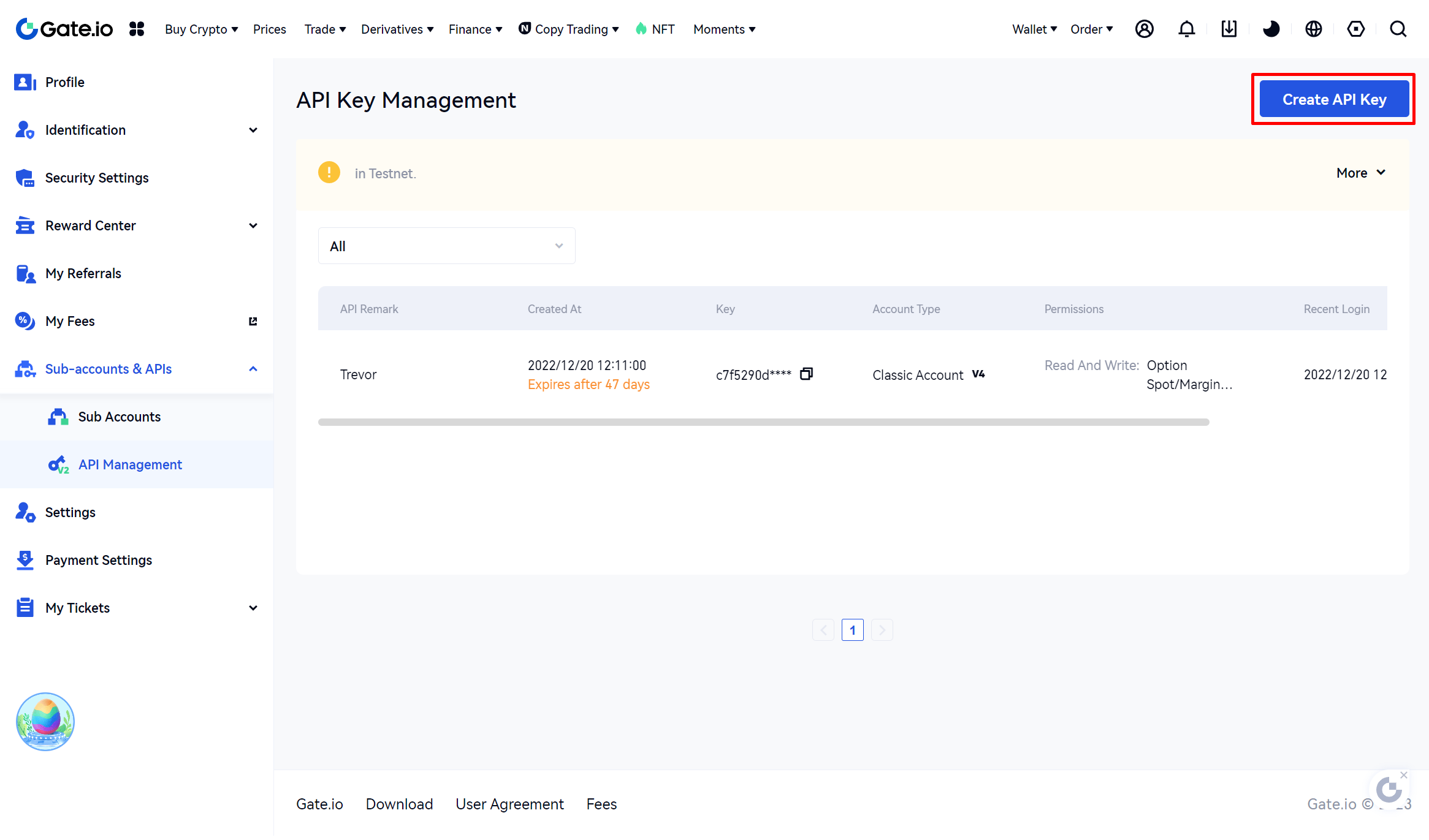Click the Reward Center icon
The width and height of the screenshot is (1429, 840).
click(25, 225)
